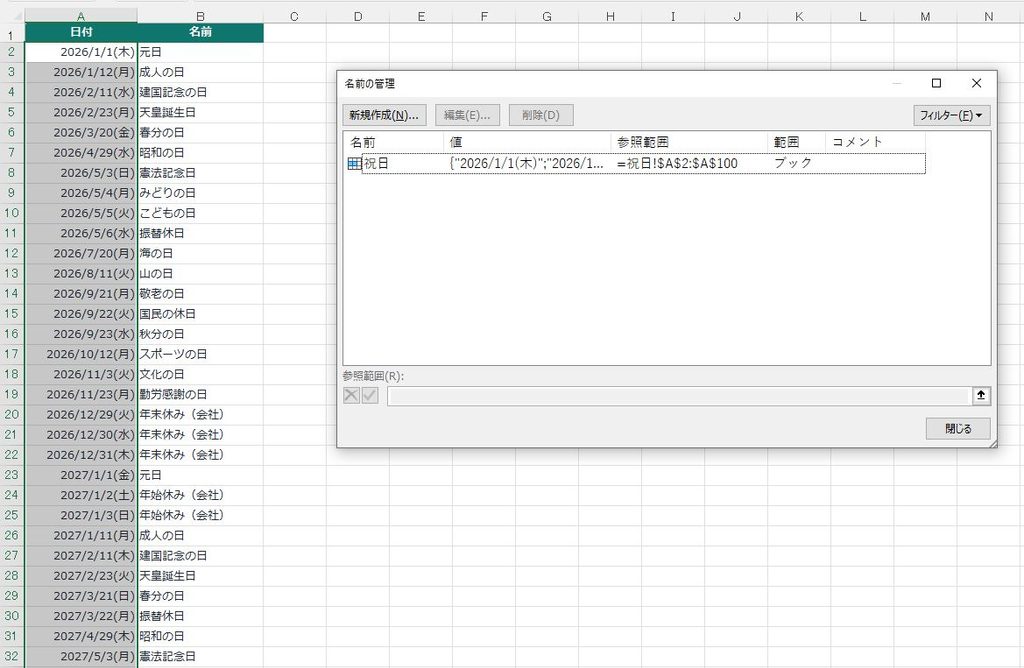This screenshot has width=1024, height=668.
Task: Click the 建国記念の日 cell in row 4
Action: coord(200,93)
